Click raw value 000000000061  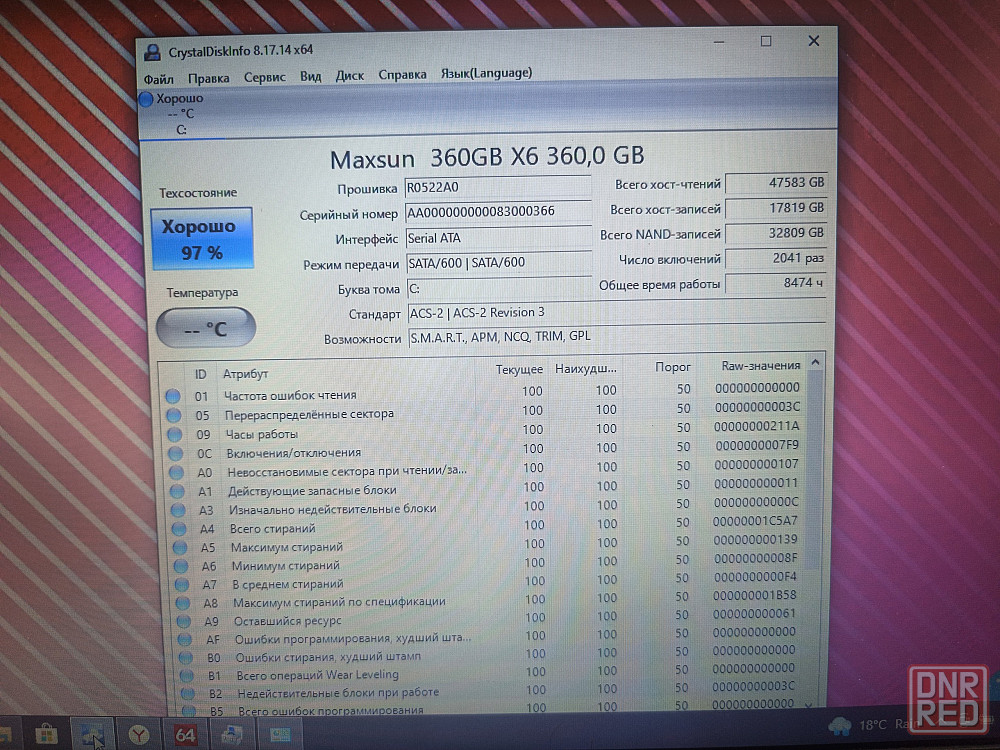tap(754, 614)
